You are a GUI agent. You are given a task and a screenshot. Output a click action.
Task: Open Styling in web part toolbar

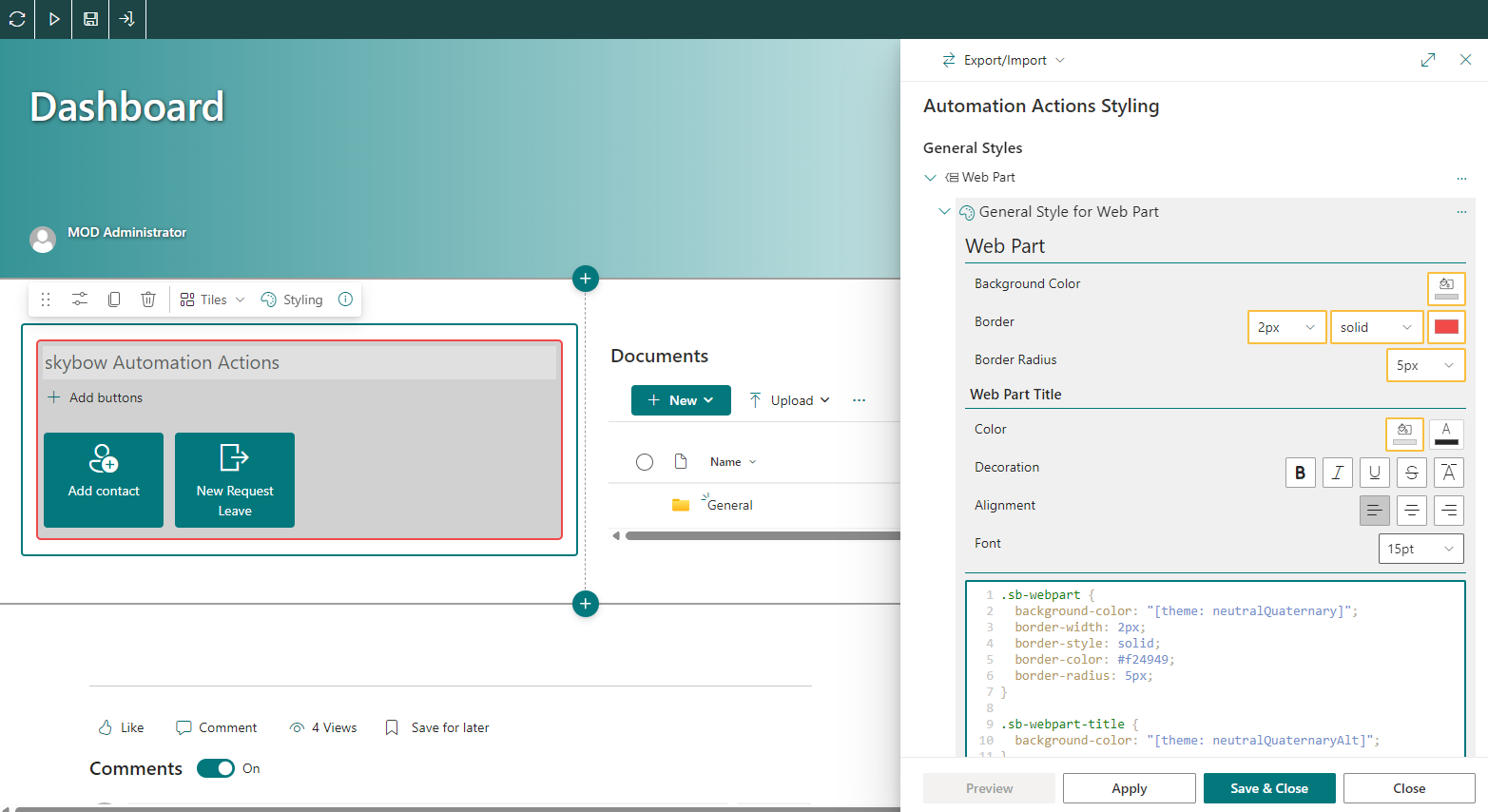click(292, 300)
